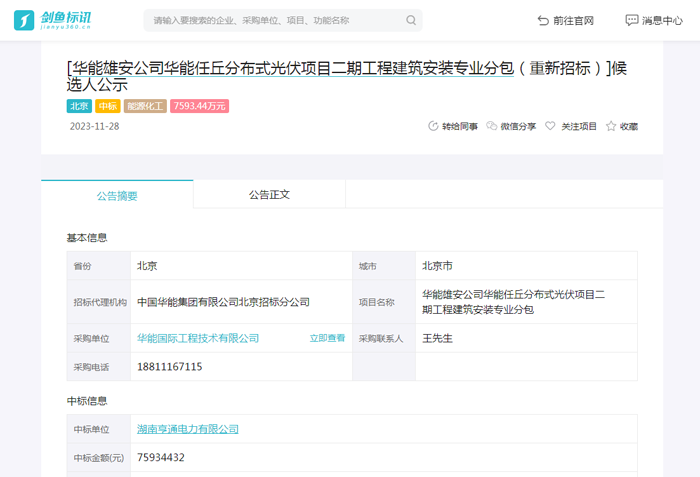Select phone number 18811167115

click(x=170, y=367)
